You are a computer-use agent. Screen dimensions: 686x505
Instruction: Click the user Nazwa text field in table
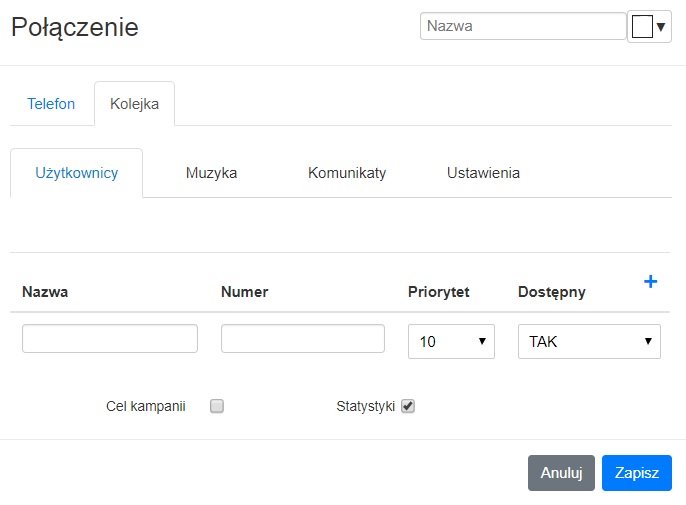tap(110, 338)
